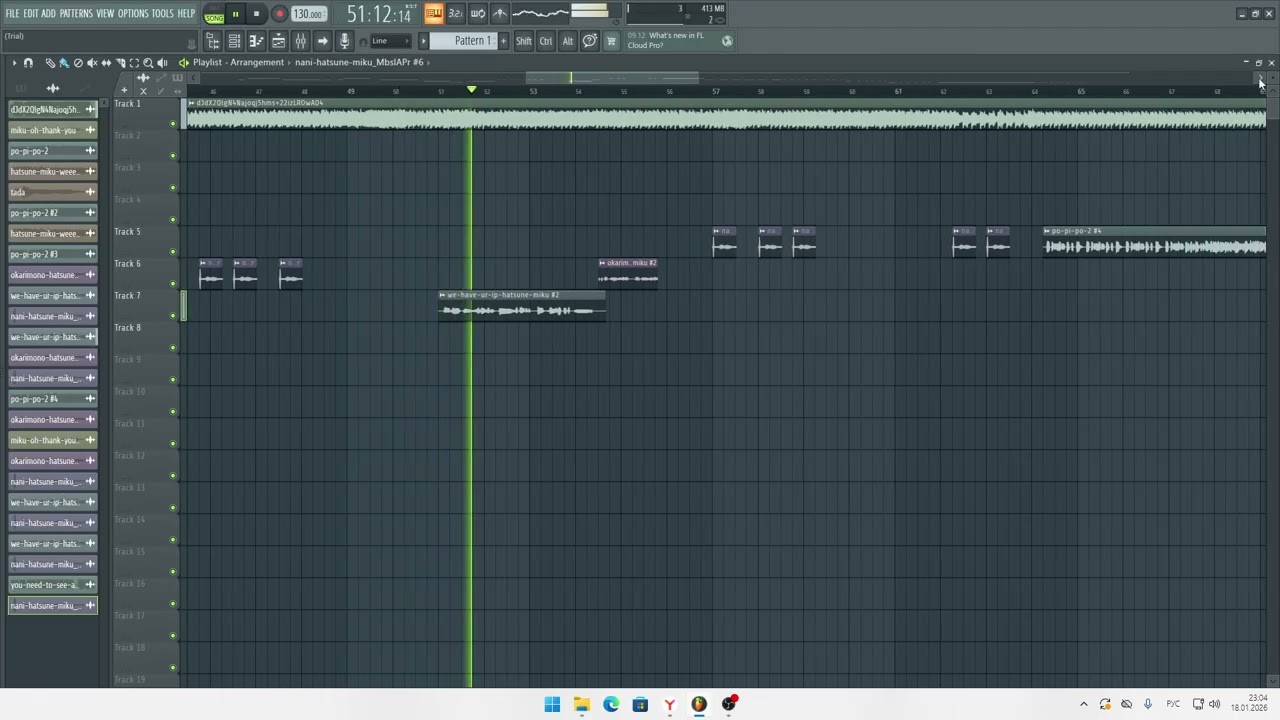The image size is (1280, 720).
Task: Select the slice tool
Action: pos(120,63)
